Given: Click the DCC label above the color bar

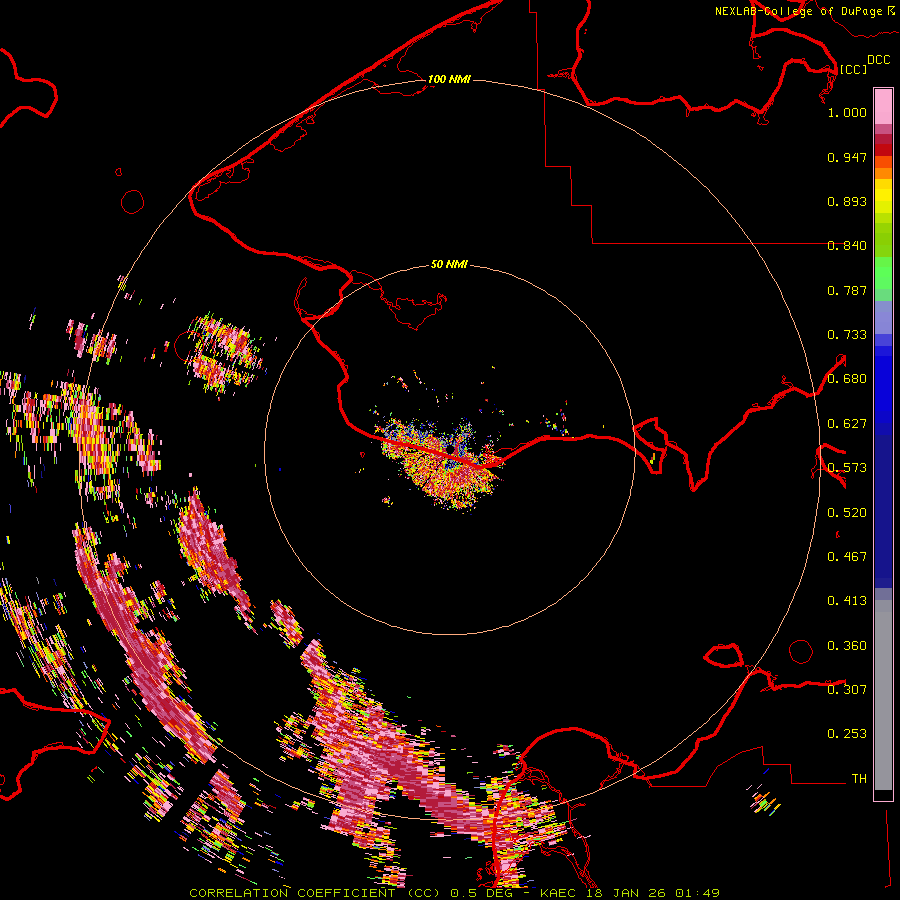Looking at the screenshot, I should click(878, 60).
